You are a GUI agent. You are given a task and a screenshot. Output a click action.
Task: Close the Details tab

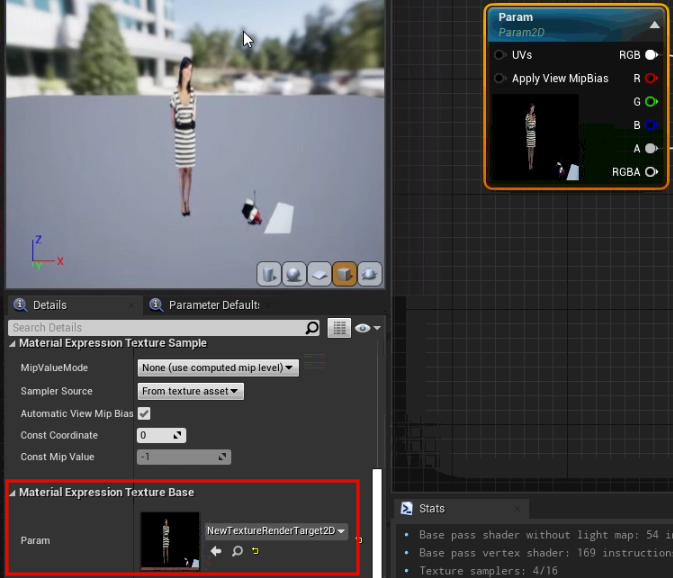[131, 305]
